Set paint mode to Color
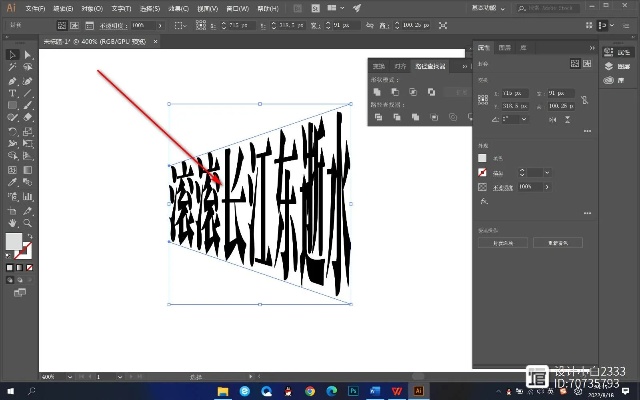Screen dimensions: 640x400 click(10, 268)
